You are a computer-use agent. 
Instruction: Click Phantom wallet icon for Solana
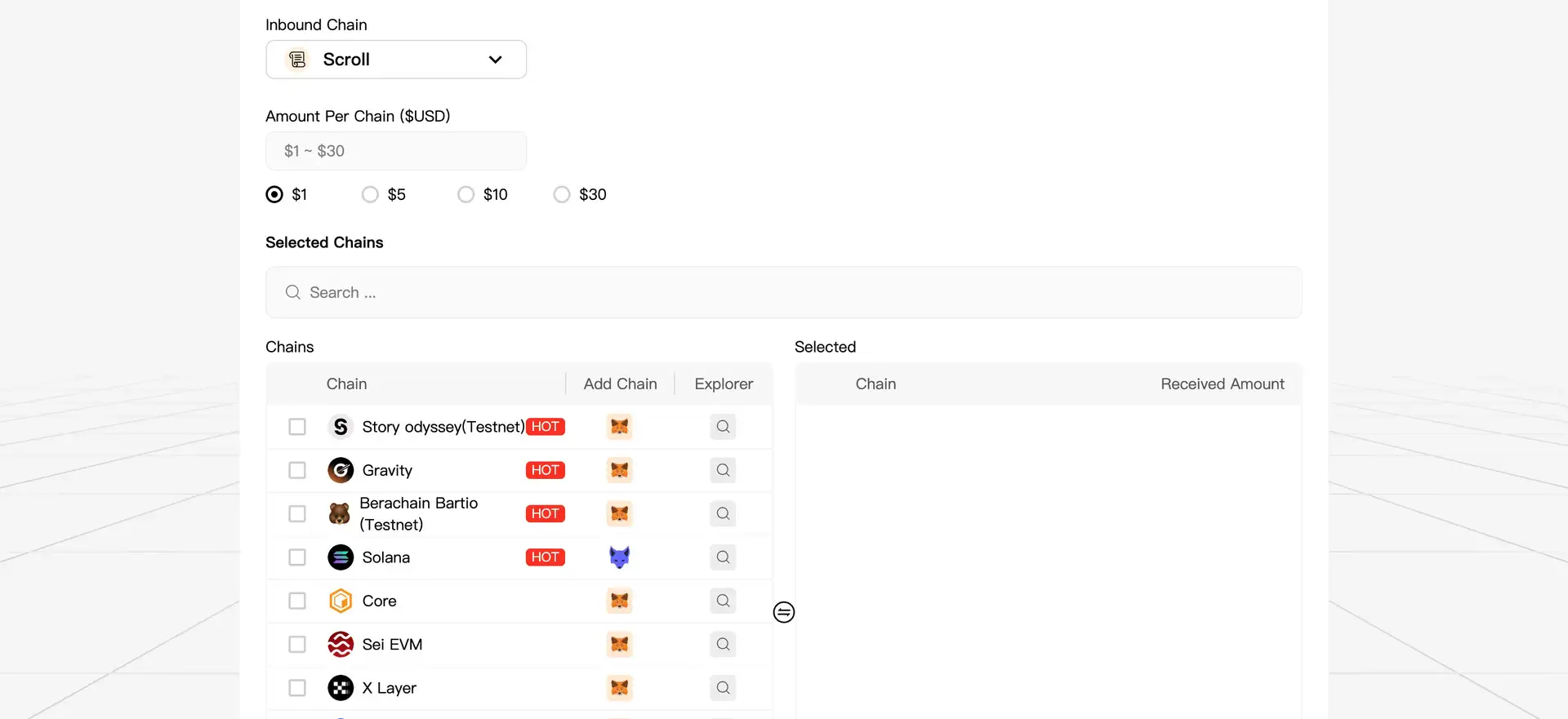(620, 557)
